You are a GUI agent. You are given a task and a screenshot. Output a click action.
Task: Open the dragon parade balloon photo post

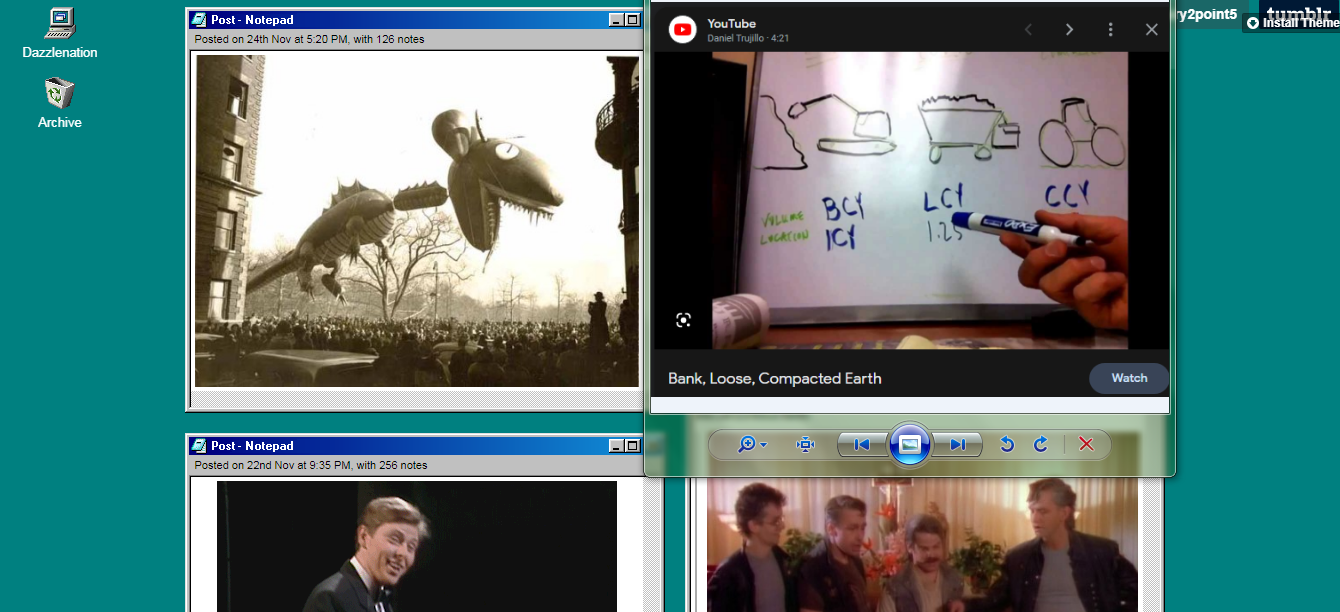pyautogui.click(x=417, y=221)
